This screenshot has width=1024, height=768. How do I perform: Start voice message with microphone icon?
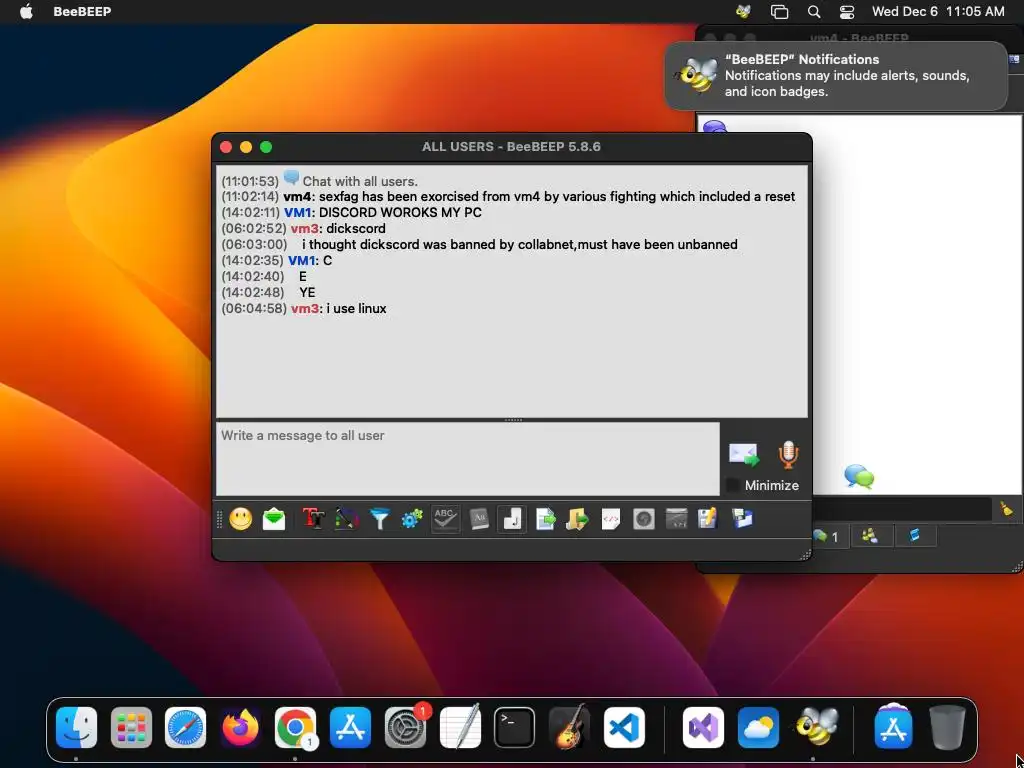coord(788,455)
